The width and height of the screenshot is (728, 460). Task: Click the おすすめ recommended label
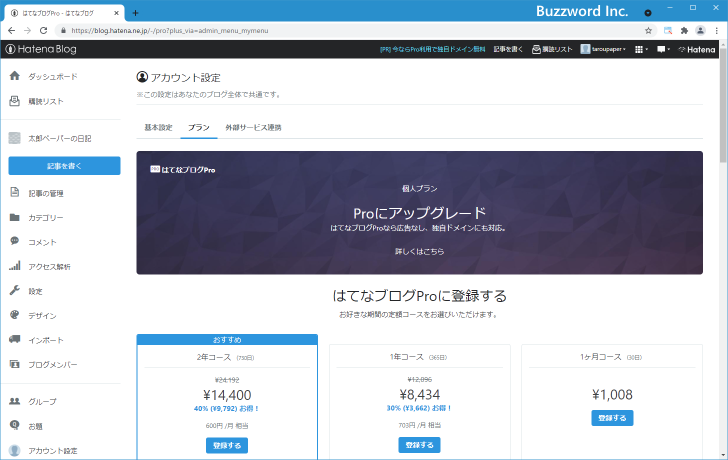pyautogui.click(x=227, y=340)
